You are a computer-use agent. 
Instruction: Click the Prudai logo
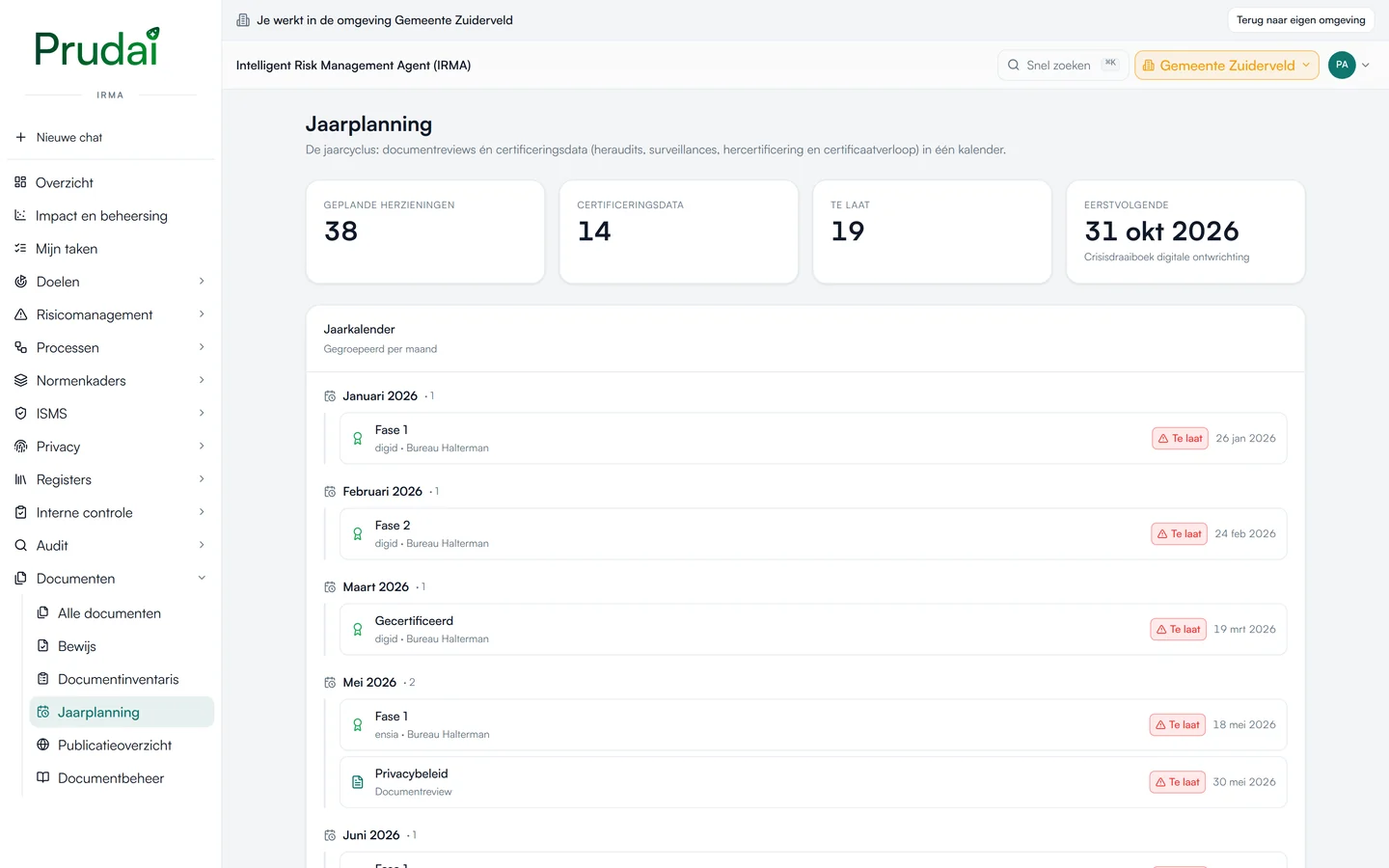coord(96,47)
